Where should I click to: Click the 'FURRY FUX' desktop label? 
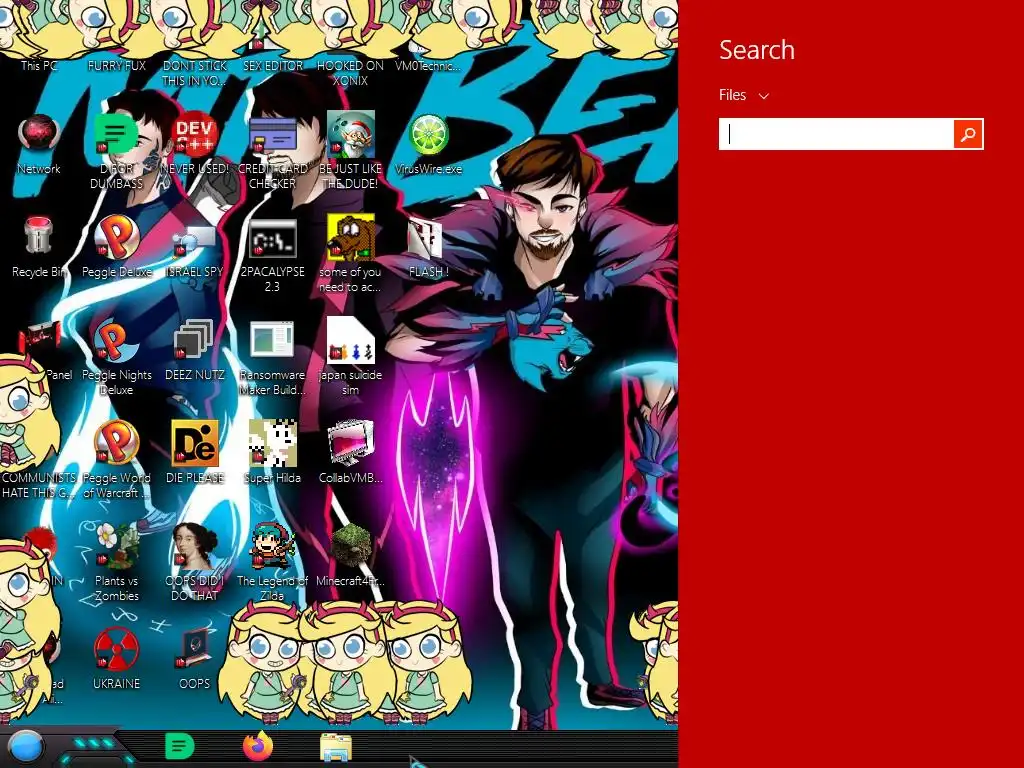tap(116, 66)
